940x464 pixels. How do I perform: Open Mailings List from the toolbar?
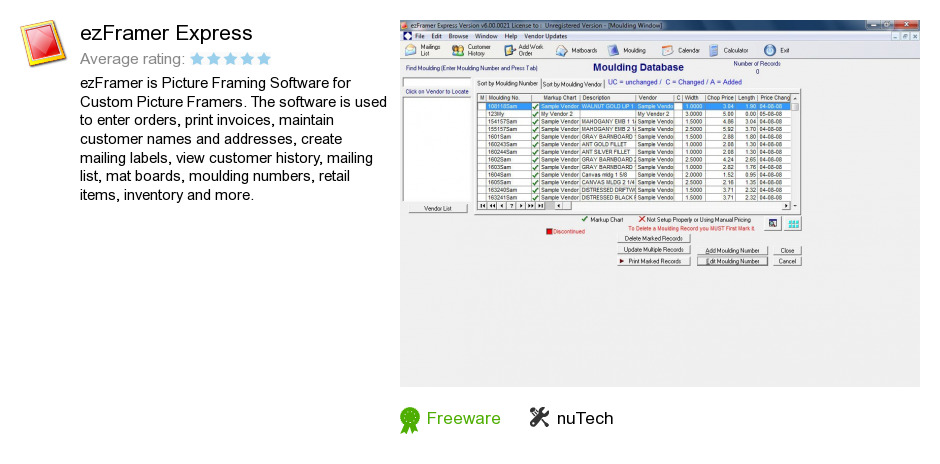click(423, 50)
